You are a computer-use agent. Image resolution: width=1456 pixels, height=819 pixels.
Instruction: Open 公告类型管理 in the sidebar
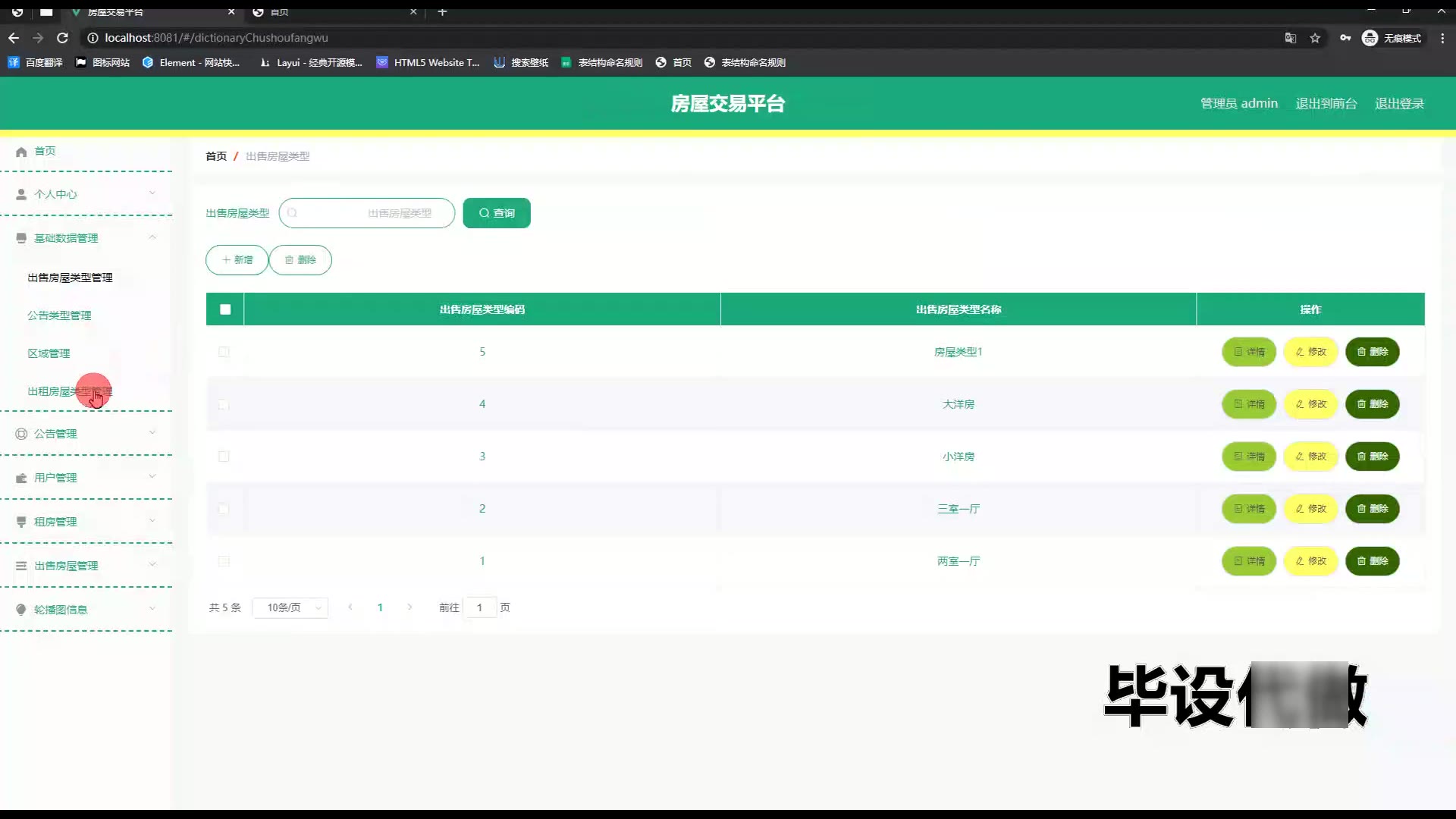click(x=59, y=315)
